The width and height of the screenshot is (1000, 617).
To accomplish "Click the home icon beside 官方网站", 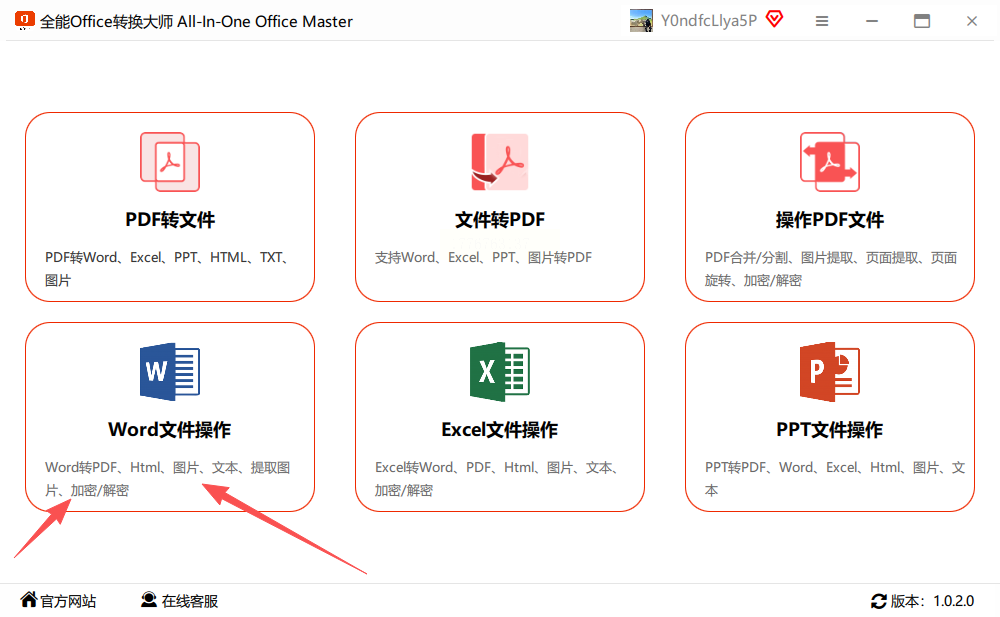I will point(29,600).
